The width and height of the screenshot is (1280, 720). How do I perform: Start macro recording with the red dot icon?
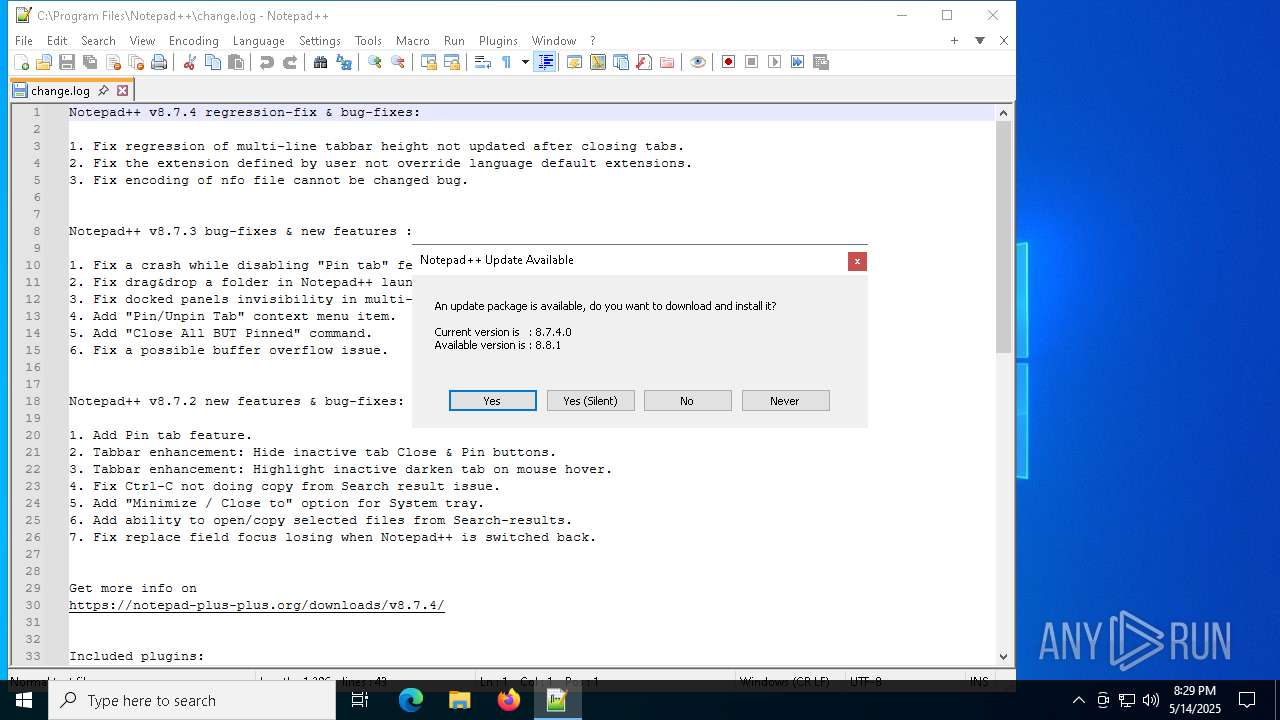coord(728,62)
